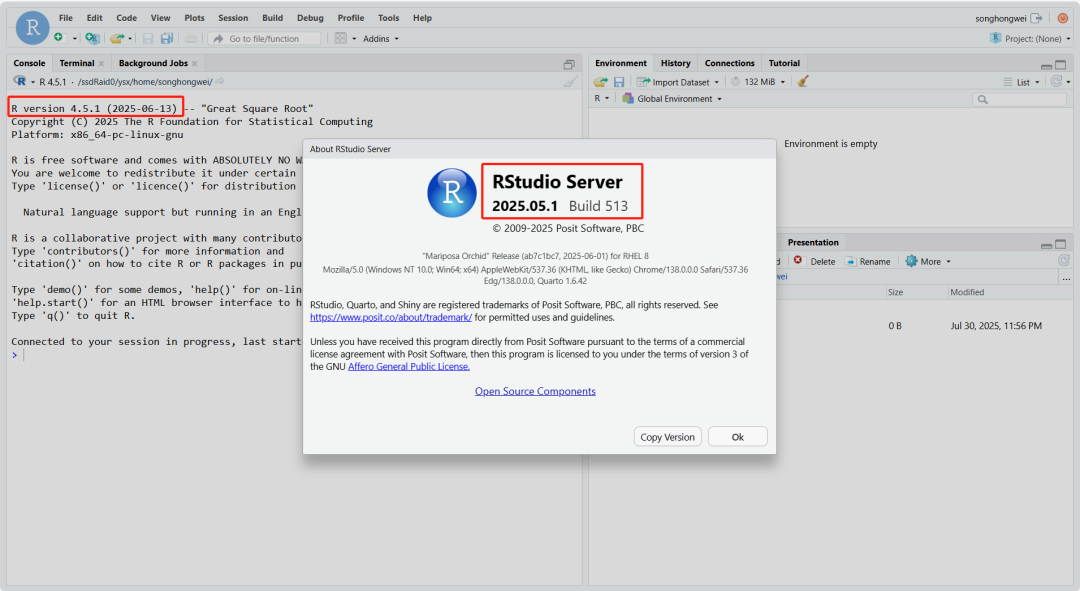Open a new file with the new document icon

point(57,39)
